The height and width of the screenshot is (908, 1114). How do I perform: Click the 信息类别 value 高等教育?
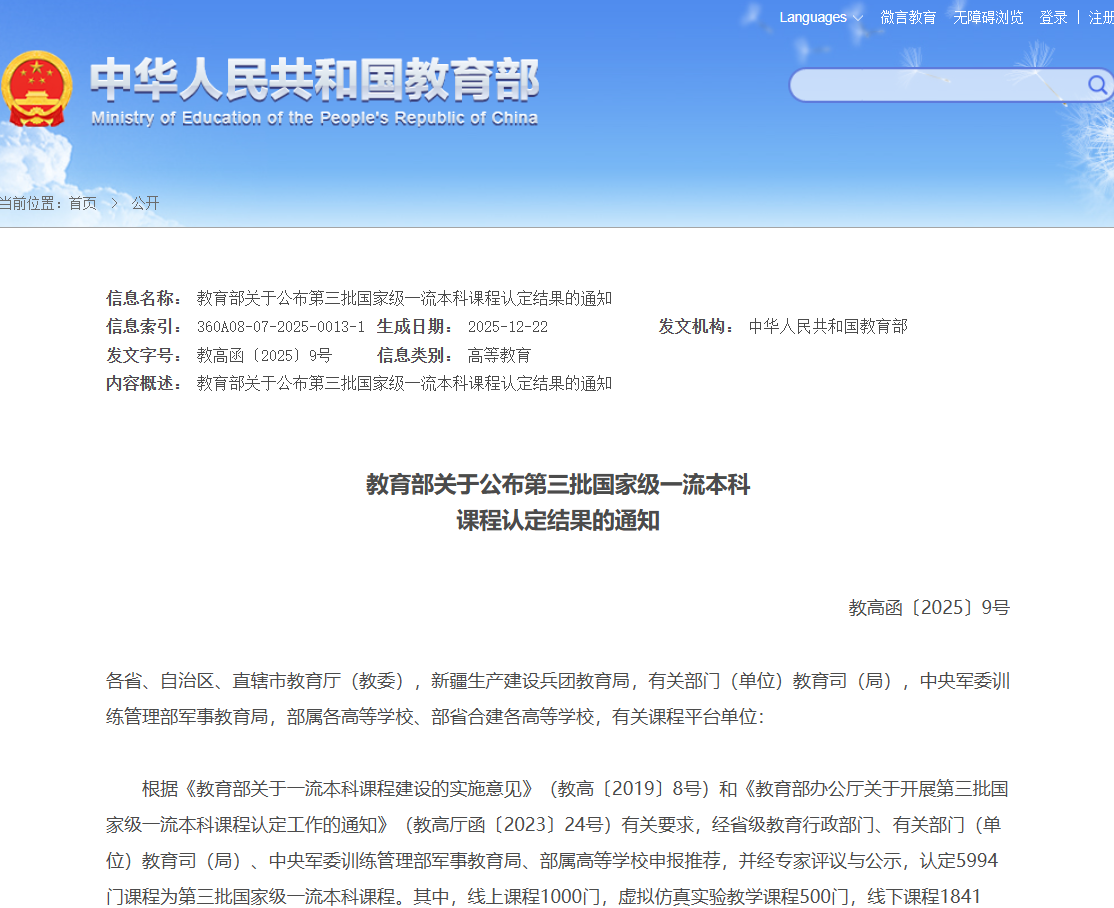499,355
